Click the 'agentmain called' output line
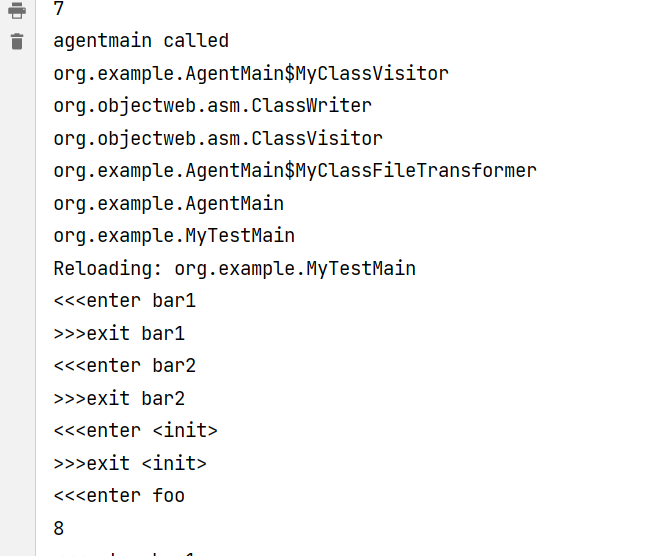 pyautogui.click(x=141, y=41)
